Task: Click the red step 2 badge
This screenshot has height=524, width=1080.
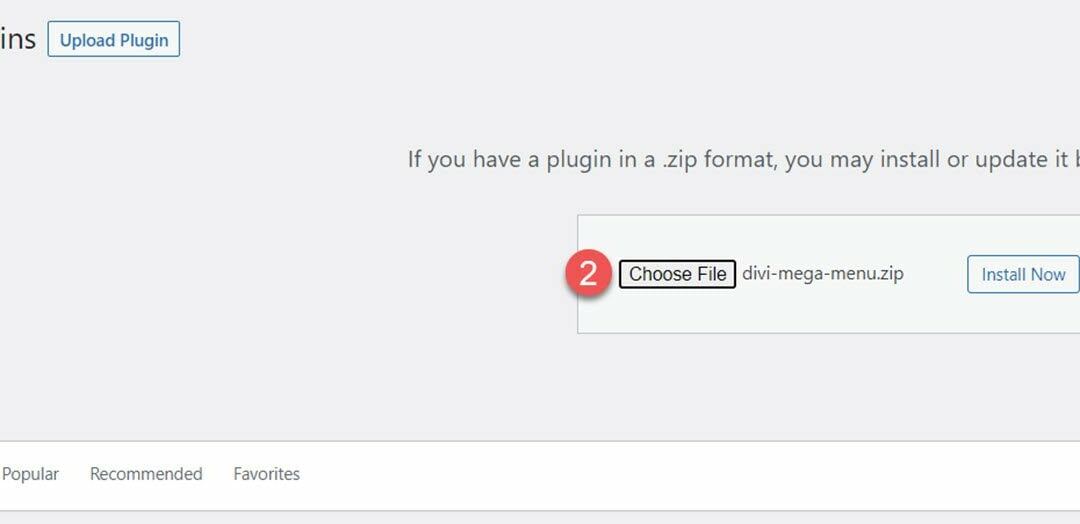Action: [589, 274]
